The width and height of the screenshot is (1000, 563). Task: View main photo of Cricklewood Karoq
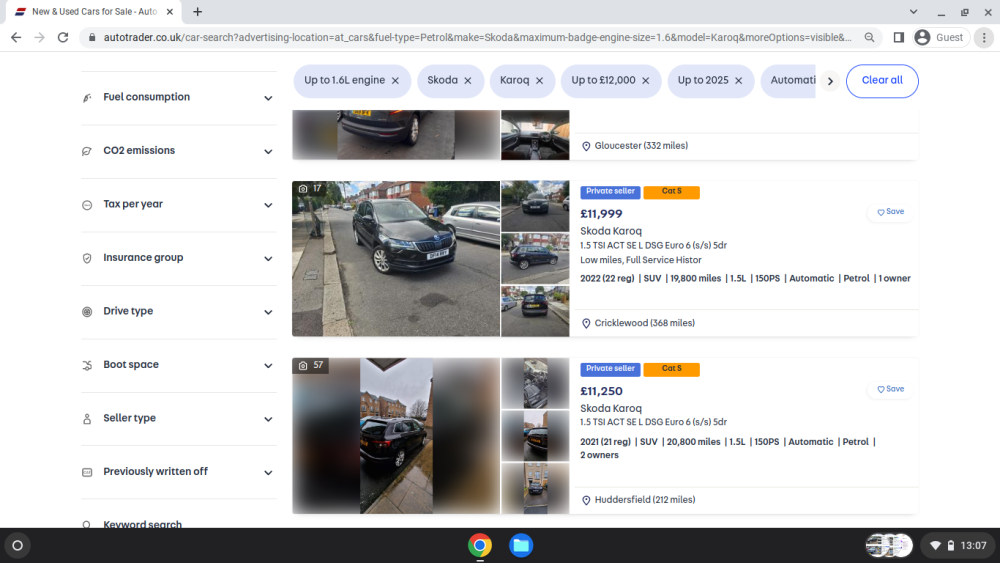tap(396, 258)
